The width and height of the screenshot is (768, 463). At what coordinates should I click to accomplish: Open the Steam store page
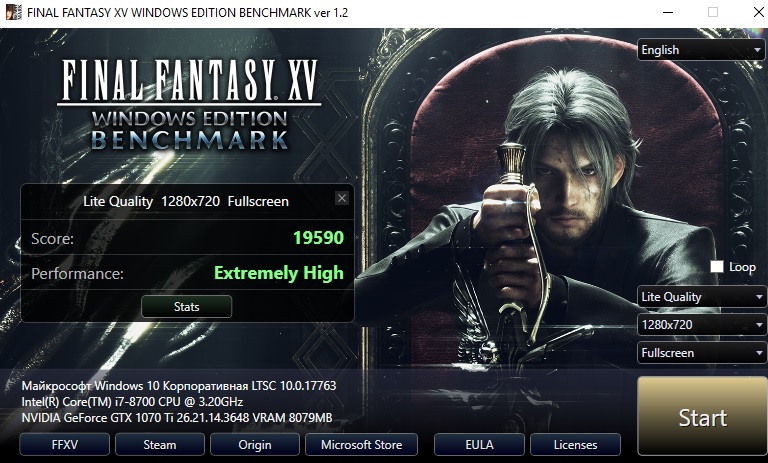click(160, 444)
